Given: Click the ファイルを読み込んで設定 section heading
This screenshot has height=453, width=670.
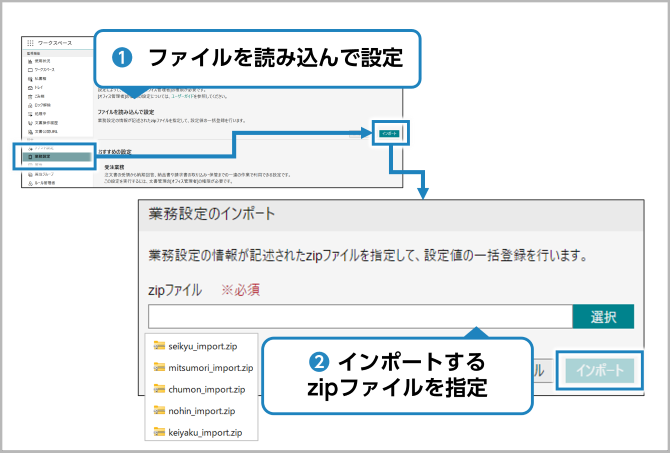Looking at the screenshot, I should pyautogui.click(x=126, y=112).
